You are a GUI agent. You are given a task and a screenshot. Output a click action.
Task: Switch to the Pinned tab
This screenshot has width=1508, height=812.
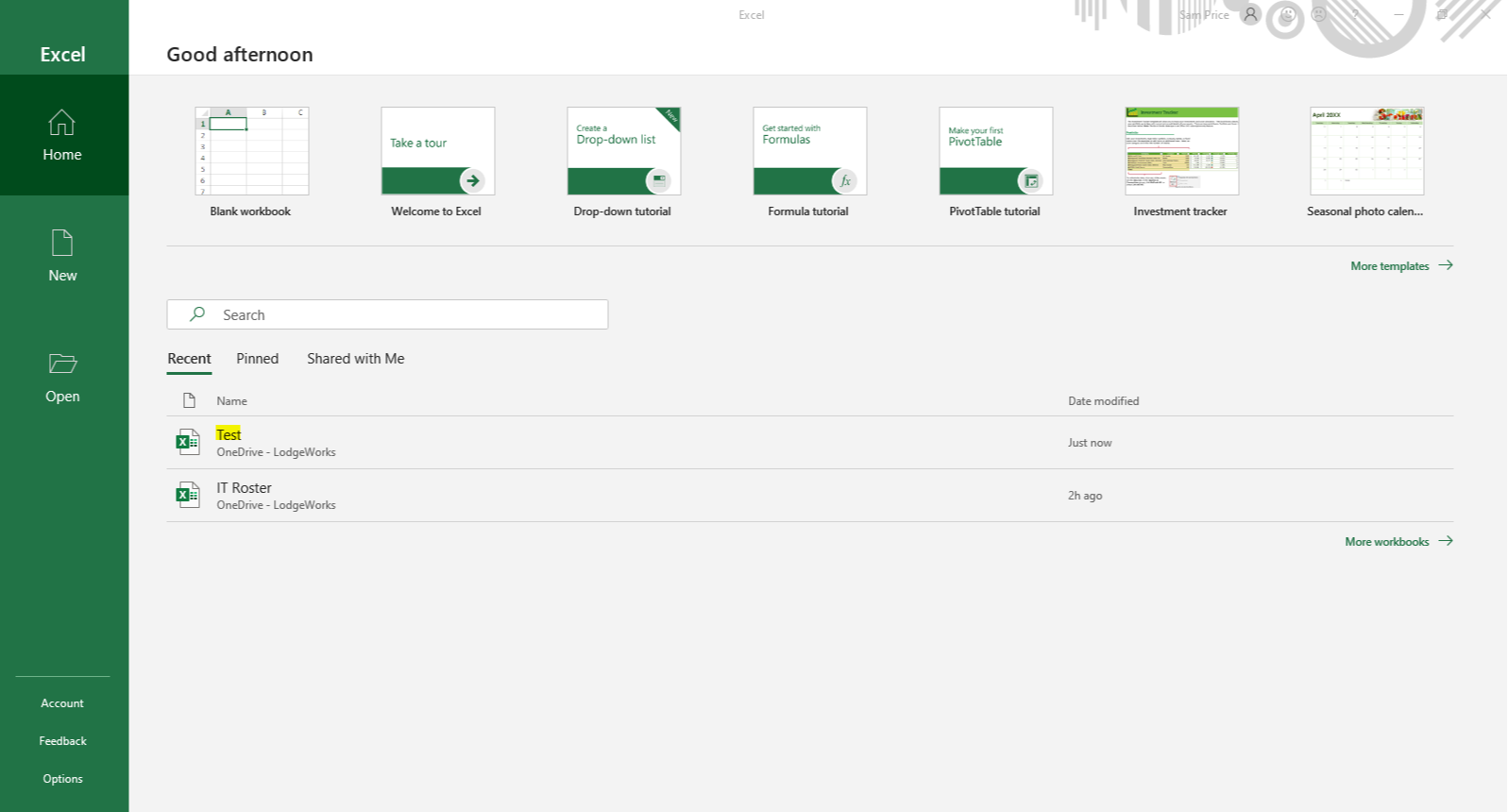coord(257,359)
